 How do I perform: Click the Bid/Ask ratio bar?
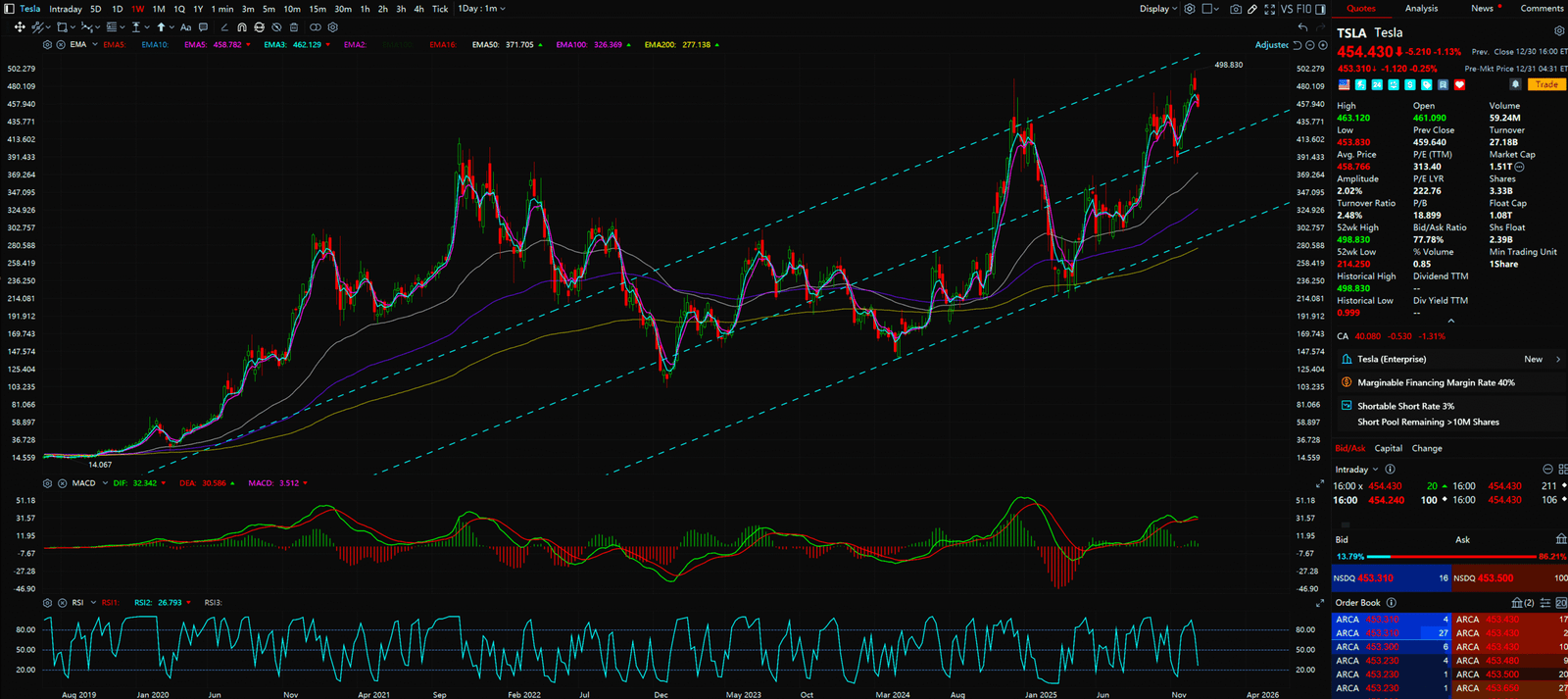(x=1450, y=556)
